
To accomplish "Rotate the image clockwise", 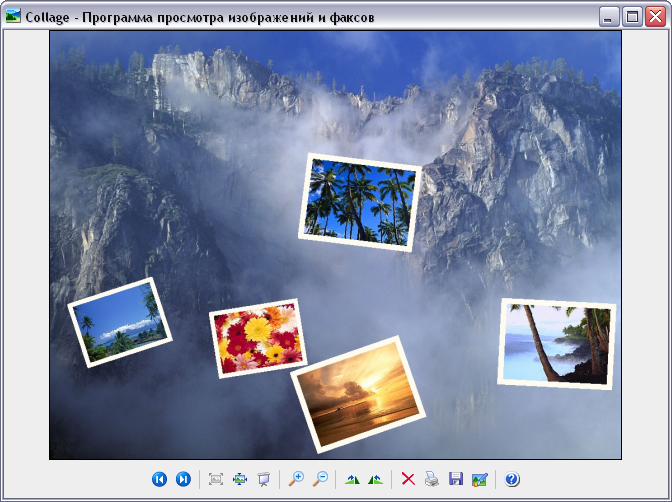I will click(352, 479).
